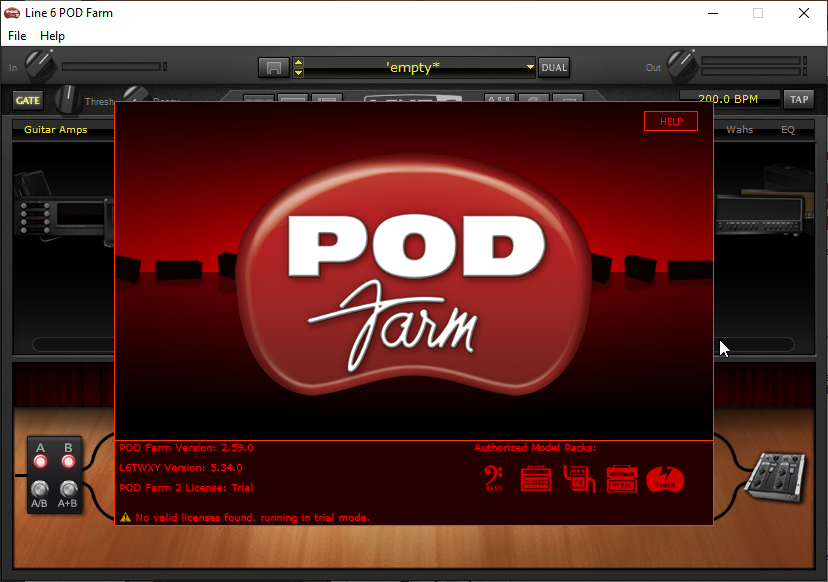Select the EQ tab
Image resolution: width=828 pixels, height=582 pixels.
pyautogui.click(x=788, y=129)
